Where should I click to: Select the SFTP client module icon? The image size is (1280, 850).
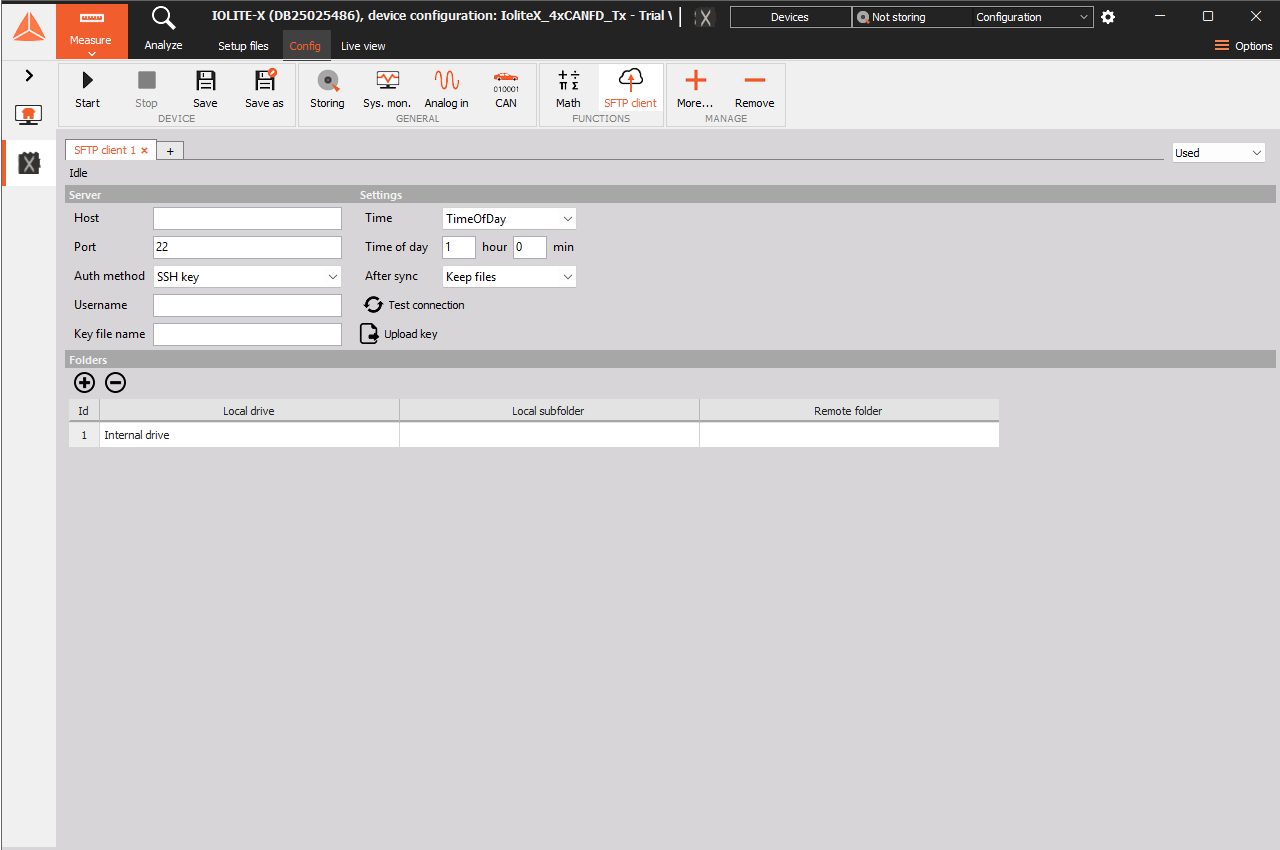click(x=630, y=81)
